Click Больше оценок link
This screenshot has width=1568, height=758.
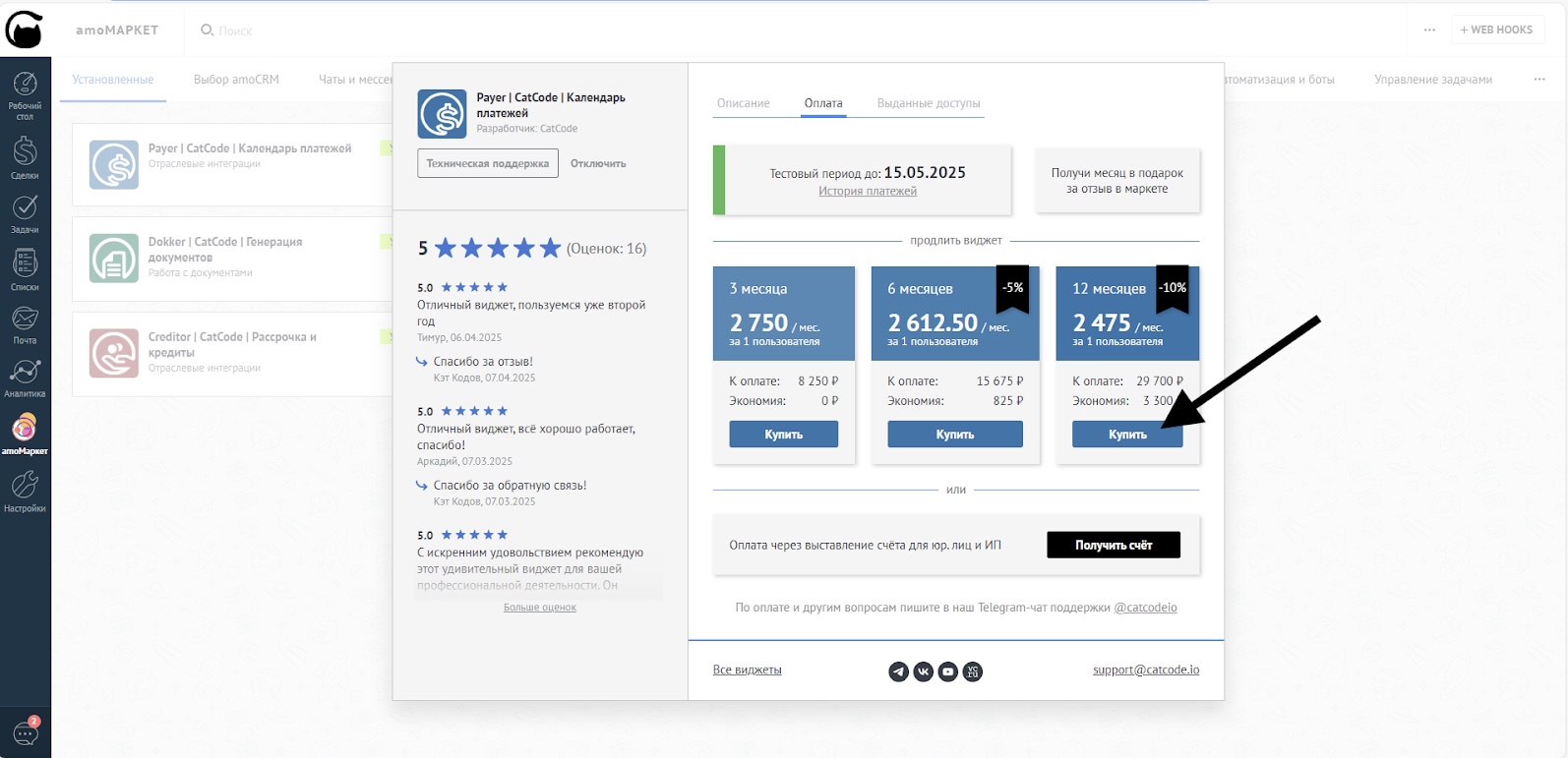tap(540, 608)
